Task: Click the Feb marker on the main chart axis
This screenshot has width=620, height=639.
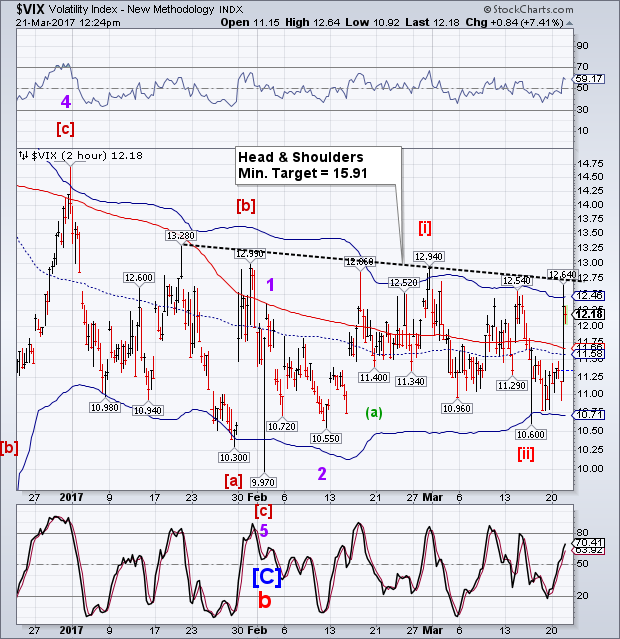Action: click(256, 497)
